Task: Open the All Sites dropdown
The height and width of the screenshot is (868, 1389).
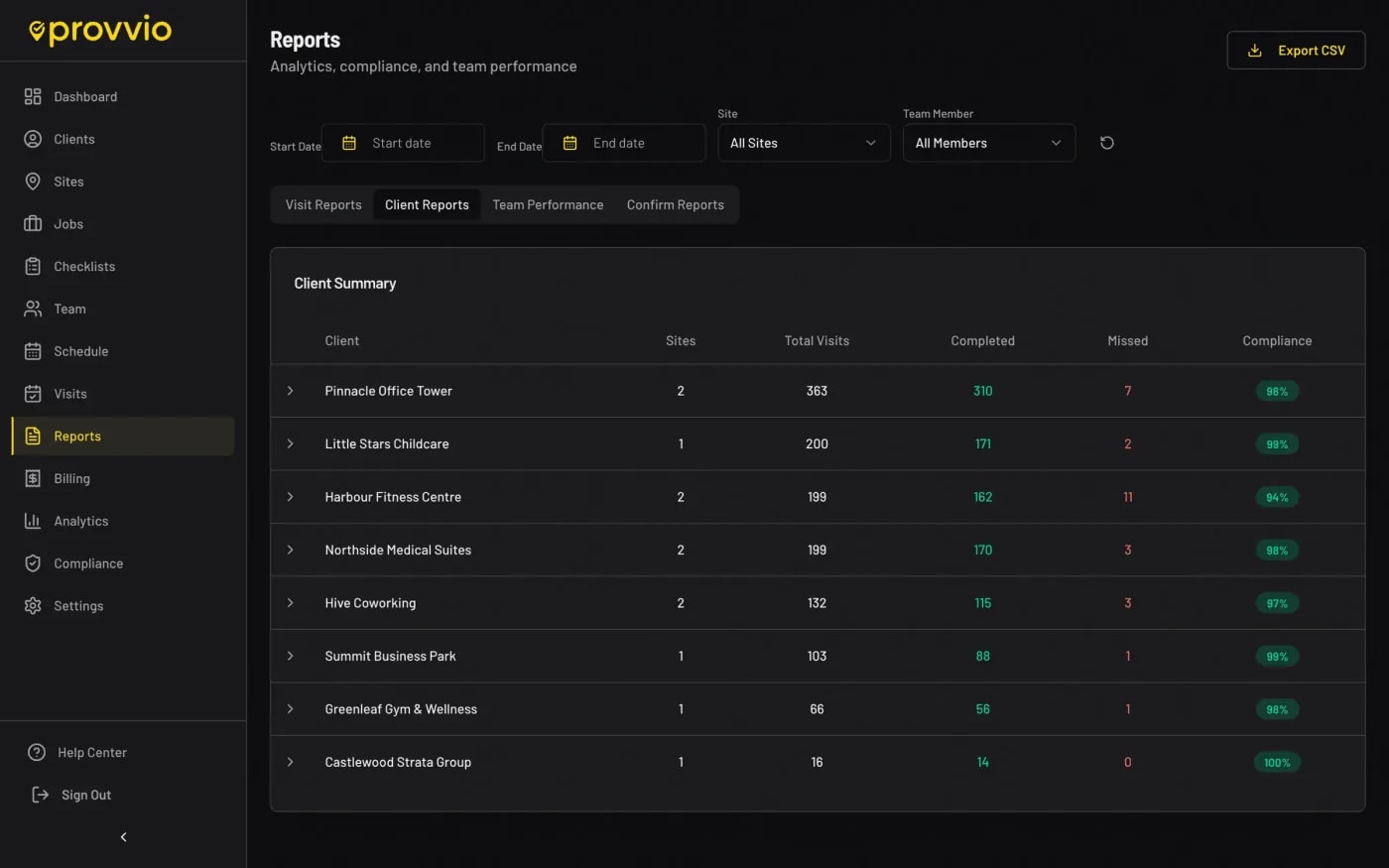Action: (804, 143)
